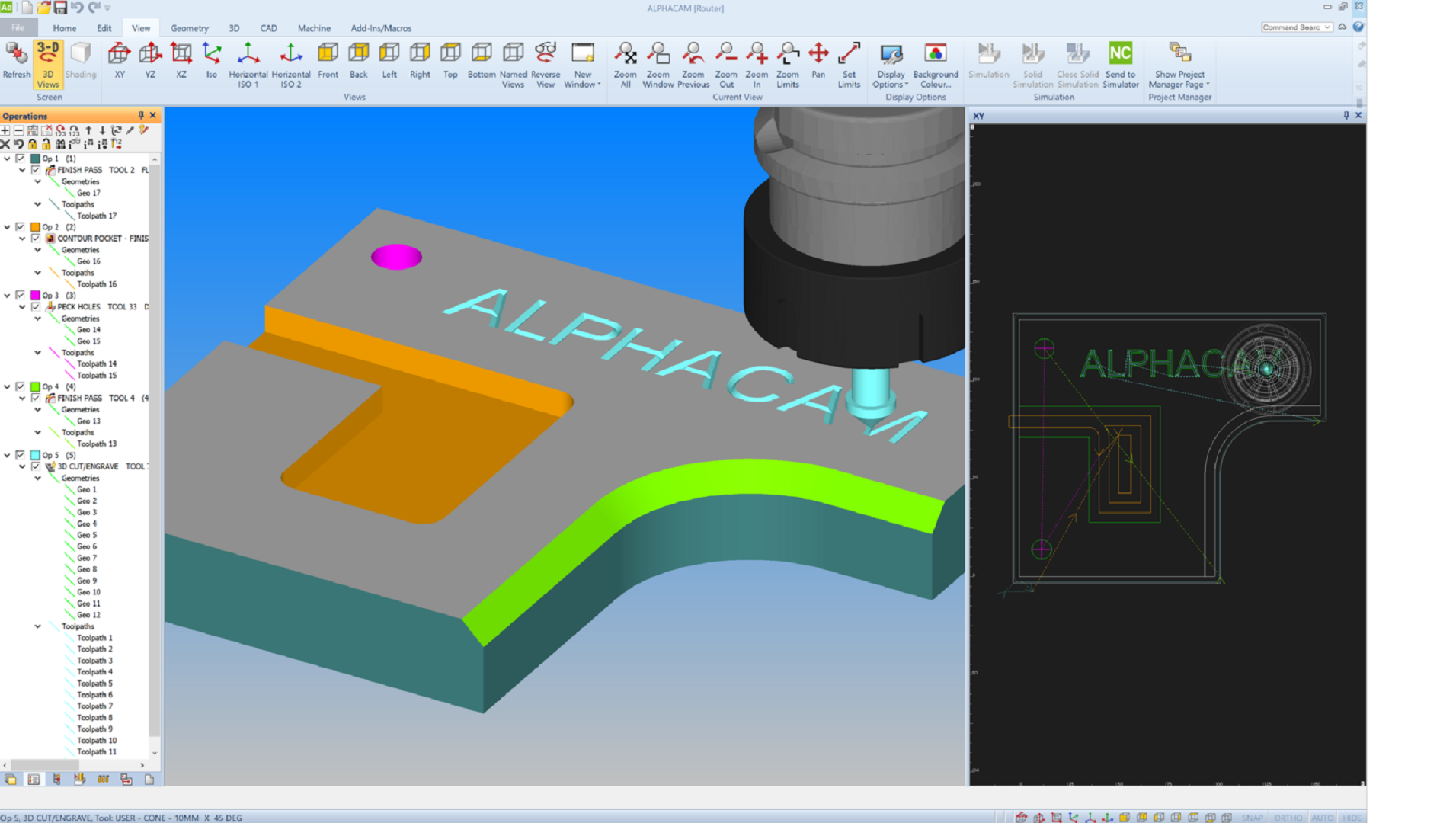Collapse the Op 2 tree node
This screenshot has width=1456, height=823.
click(7, 227)
